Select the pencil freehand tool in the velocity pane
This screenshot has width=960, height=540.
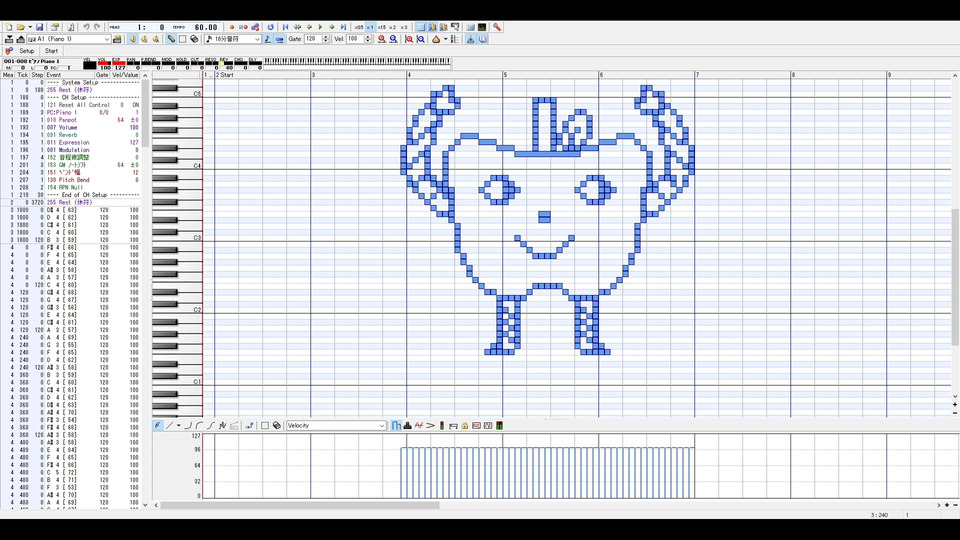pos(157,426)
